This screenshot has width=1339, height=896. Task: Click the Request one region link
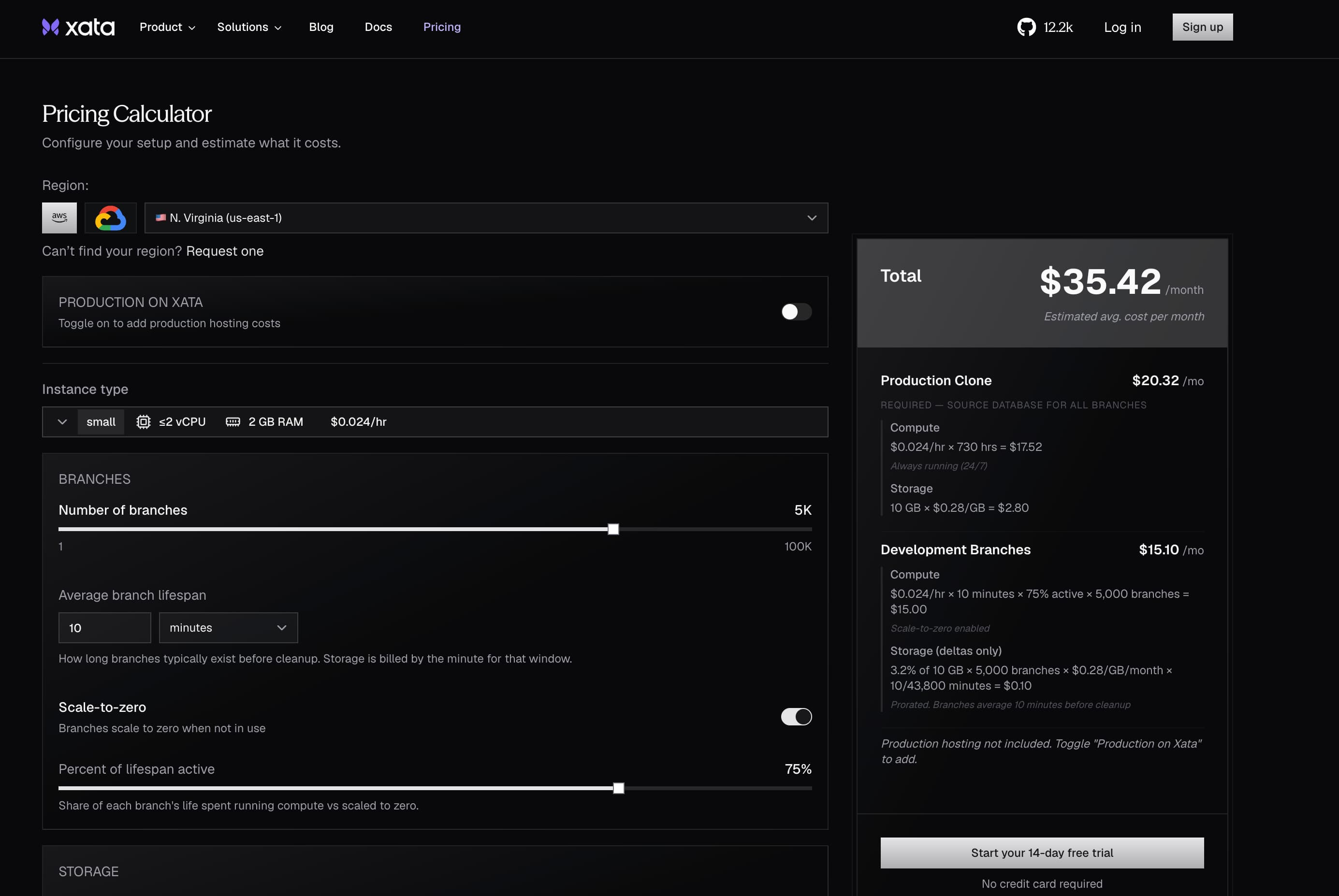point(225,251)
